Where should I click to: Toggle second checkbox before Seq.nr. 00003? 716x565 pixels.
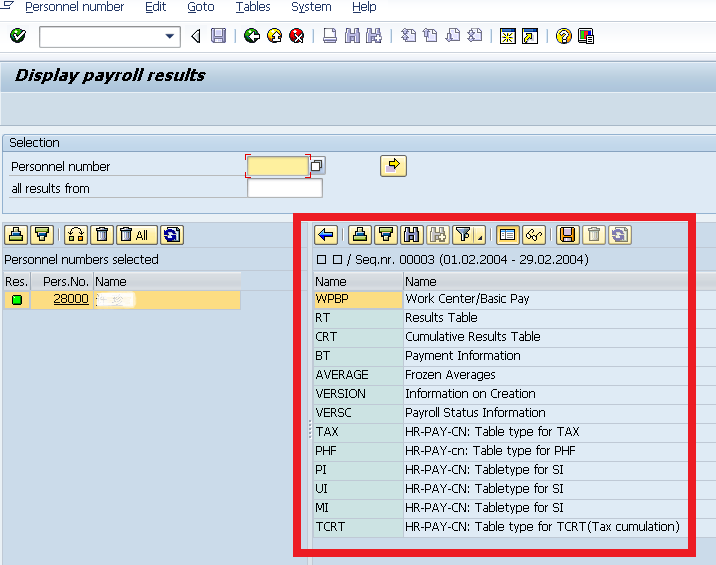337,259
